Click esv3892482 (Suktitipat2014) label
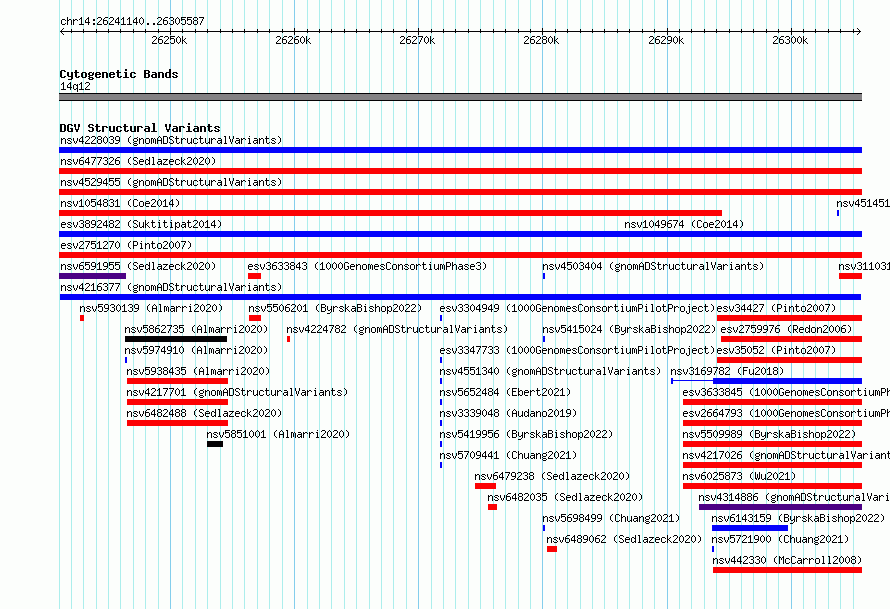This screenshot has width=890, height=609. (x=141, y=224)
